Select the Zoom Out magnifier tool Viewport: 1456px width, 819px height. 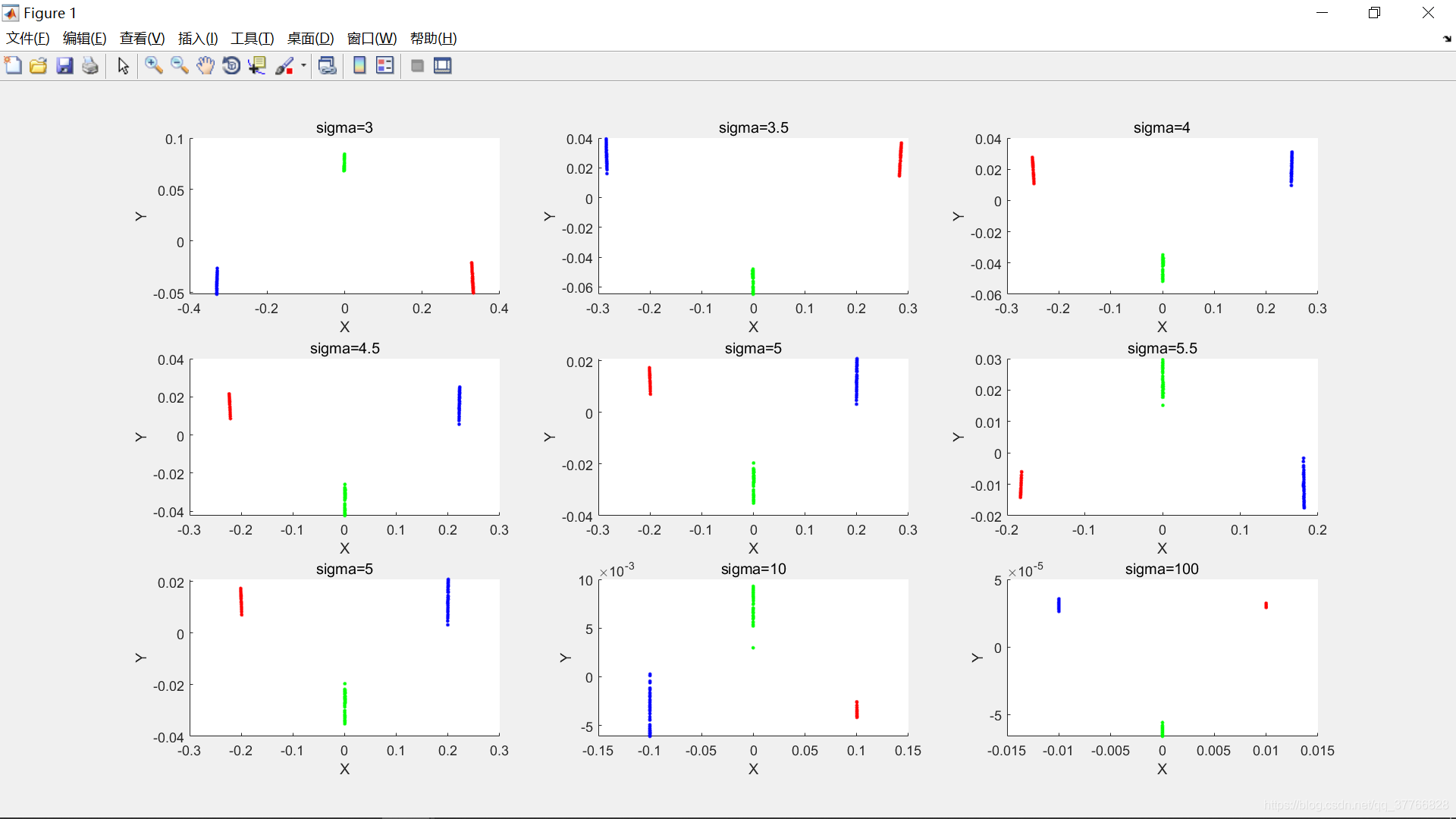(180, 66)
